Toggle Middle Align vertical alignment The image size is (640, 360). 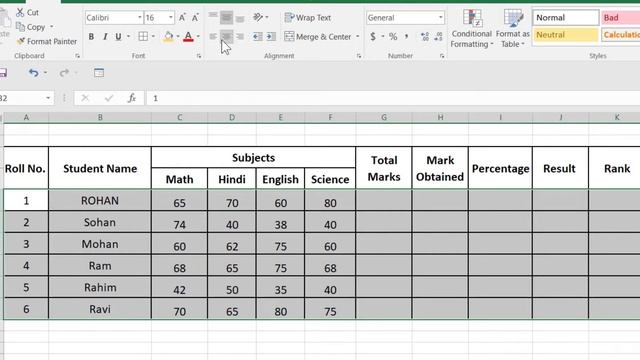(x=227, y=17)
